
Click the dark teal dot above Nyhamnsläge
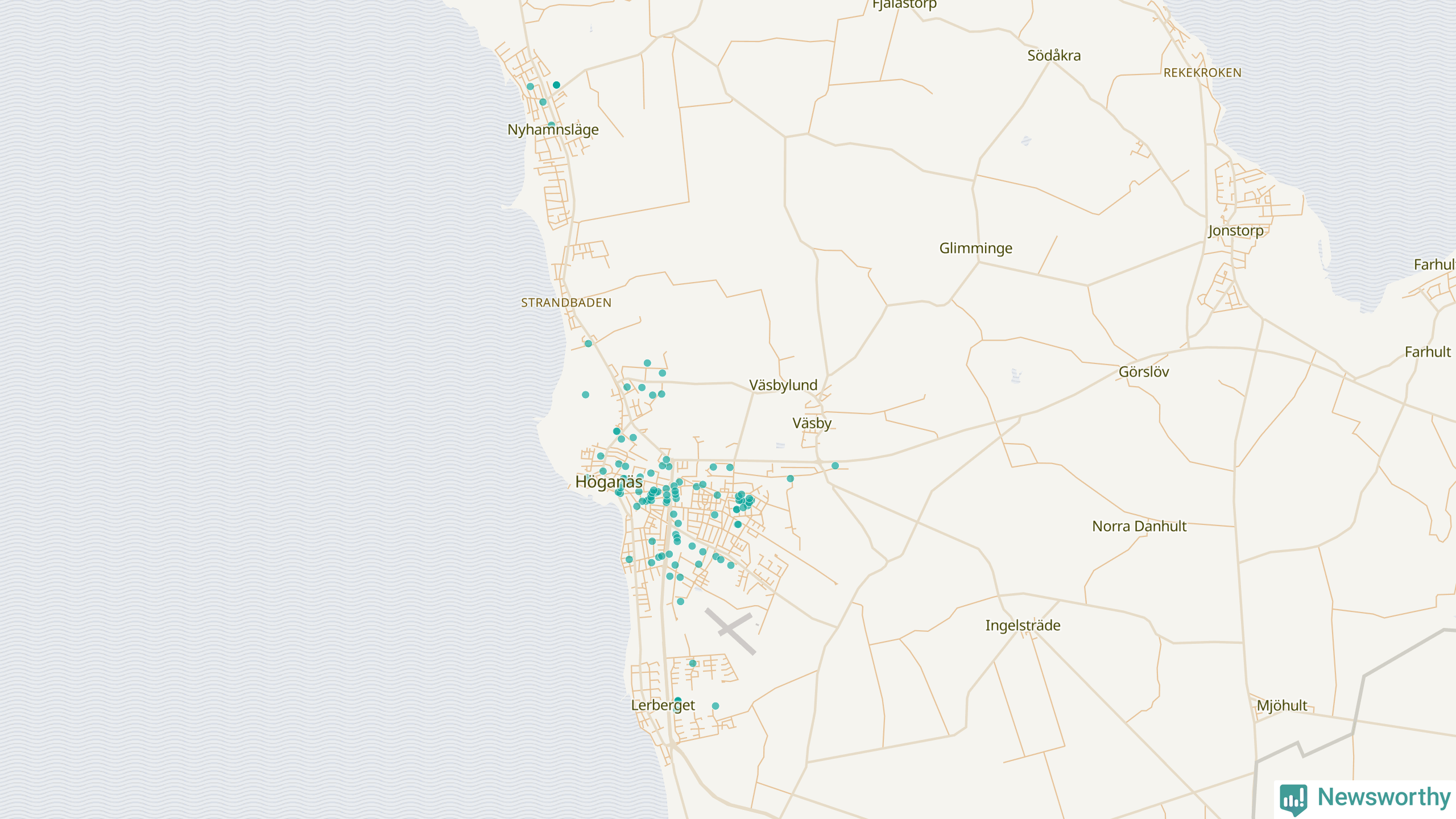tap(556, 85)
